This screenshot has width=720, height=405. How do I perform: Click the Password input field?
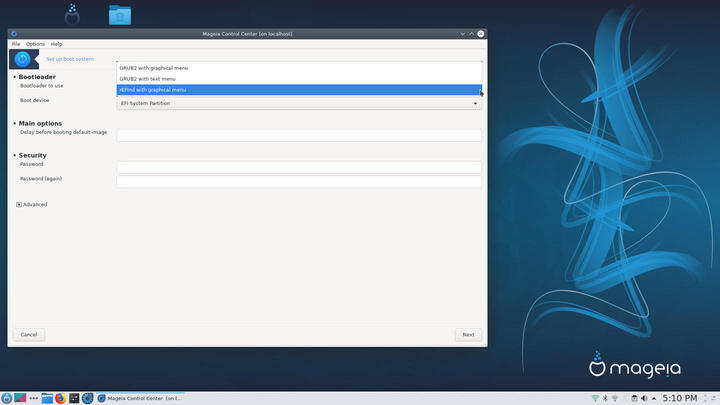299,167
